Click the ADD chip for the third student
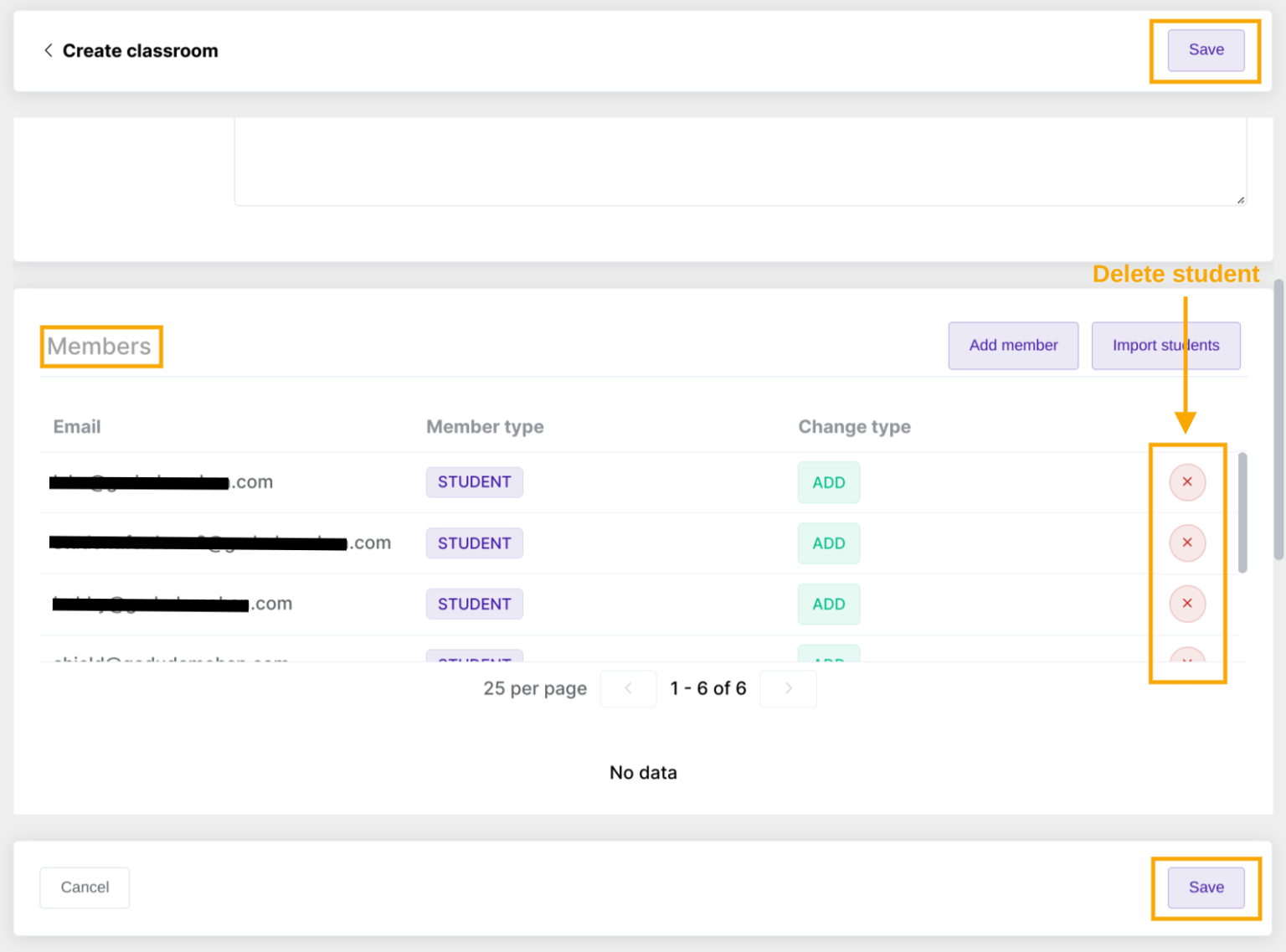Image resolution: width=1286 pixels, height=952 pixels. [828, 604]
